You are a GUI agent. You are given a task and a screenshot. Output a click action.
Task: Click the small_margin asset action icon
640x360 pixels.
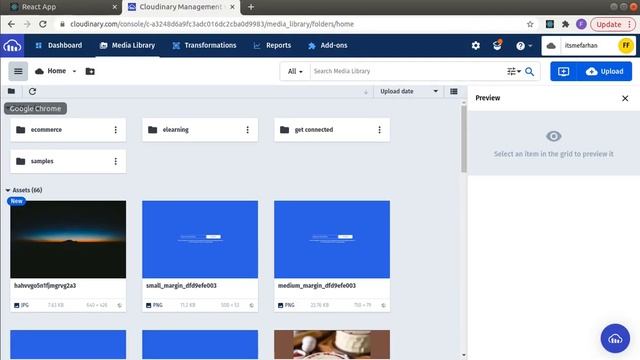[x=251, y=305]
